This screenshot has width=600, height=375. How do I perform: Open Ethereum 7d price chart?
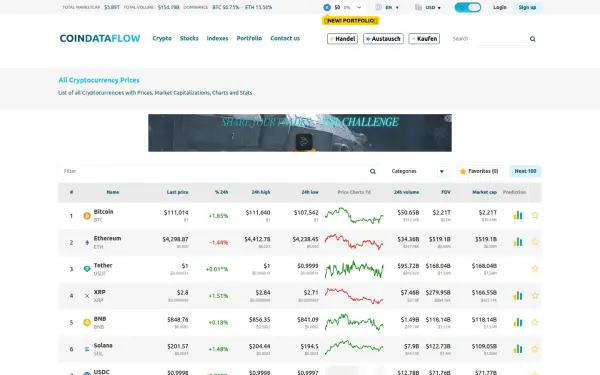pyautogui.click(x=354, y=242)
